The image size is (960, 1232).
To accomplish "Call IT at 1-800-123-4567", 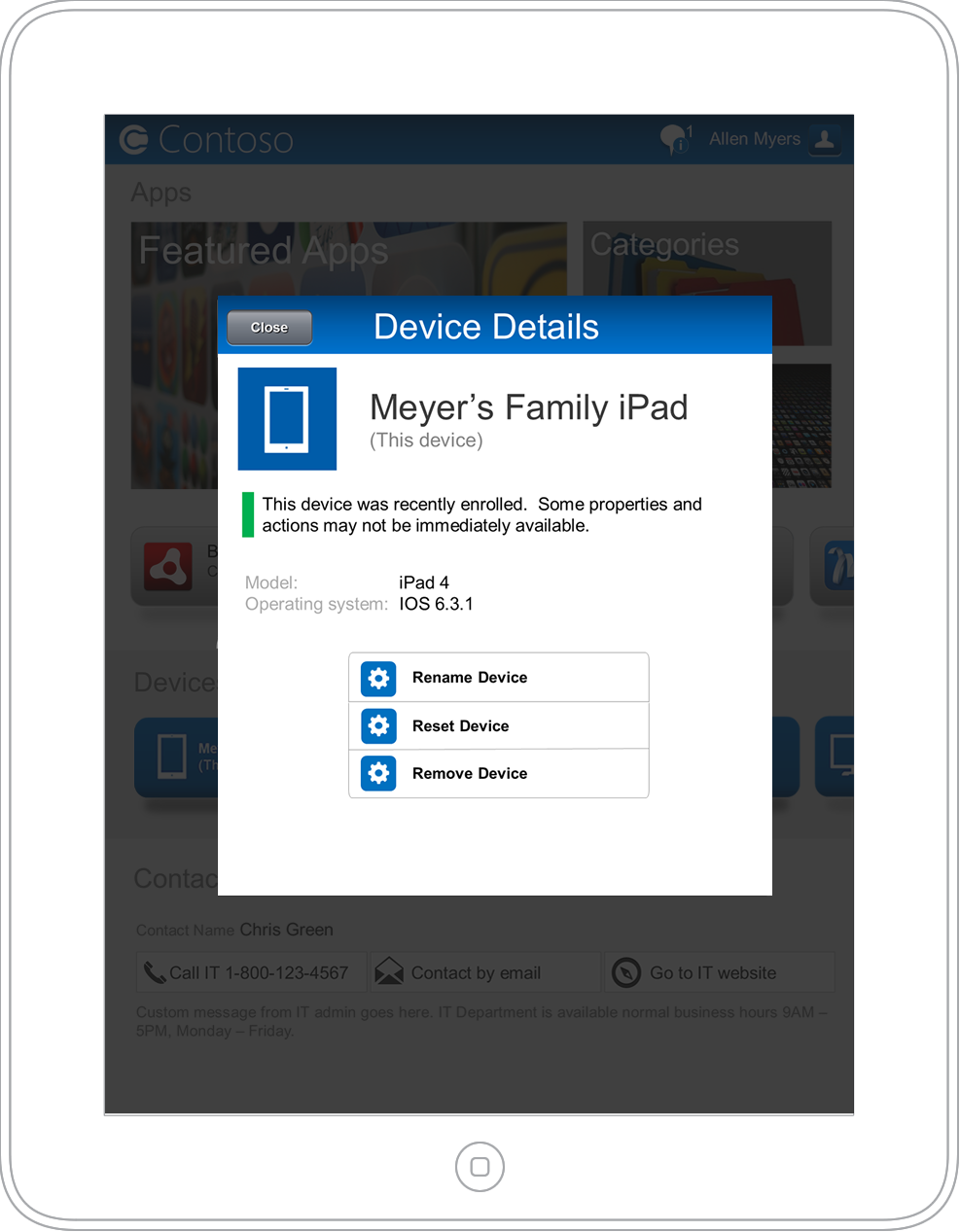I will click(x=251, y=972).
